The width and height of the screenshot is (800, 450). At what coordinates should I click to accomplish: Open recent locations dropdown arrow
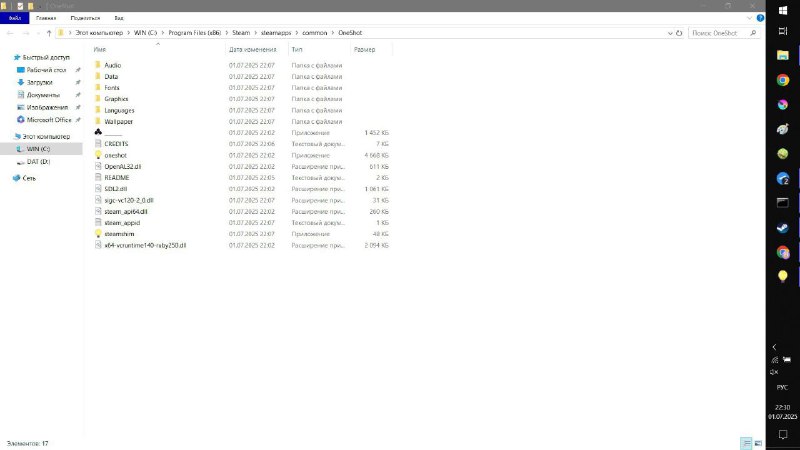coord(38,33)
